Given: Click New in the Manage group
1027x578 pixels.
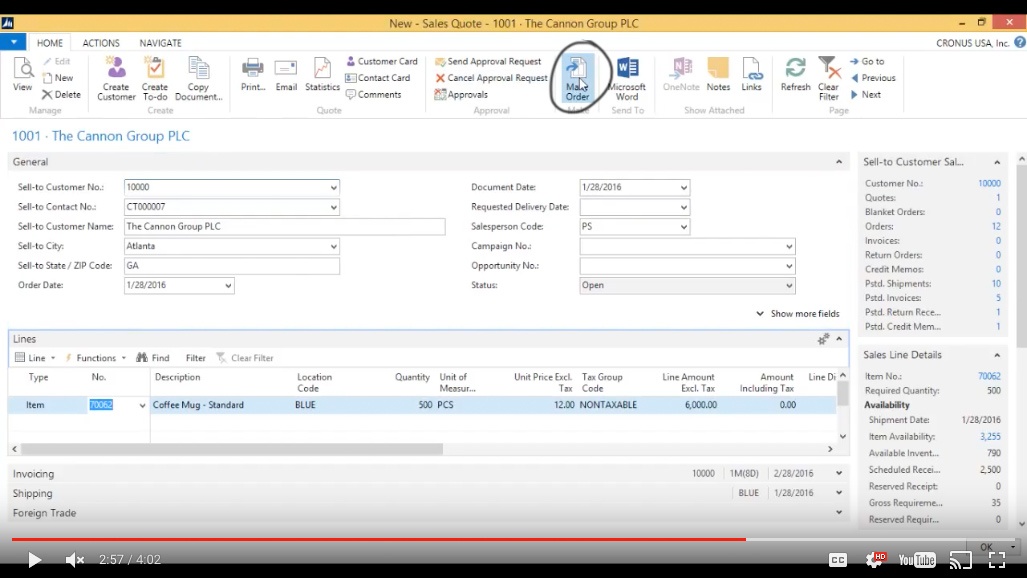Looking at the screenshot, I should [x=58, y=77].
